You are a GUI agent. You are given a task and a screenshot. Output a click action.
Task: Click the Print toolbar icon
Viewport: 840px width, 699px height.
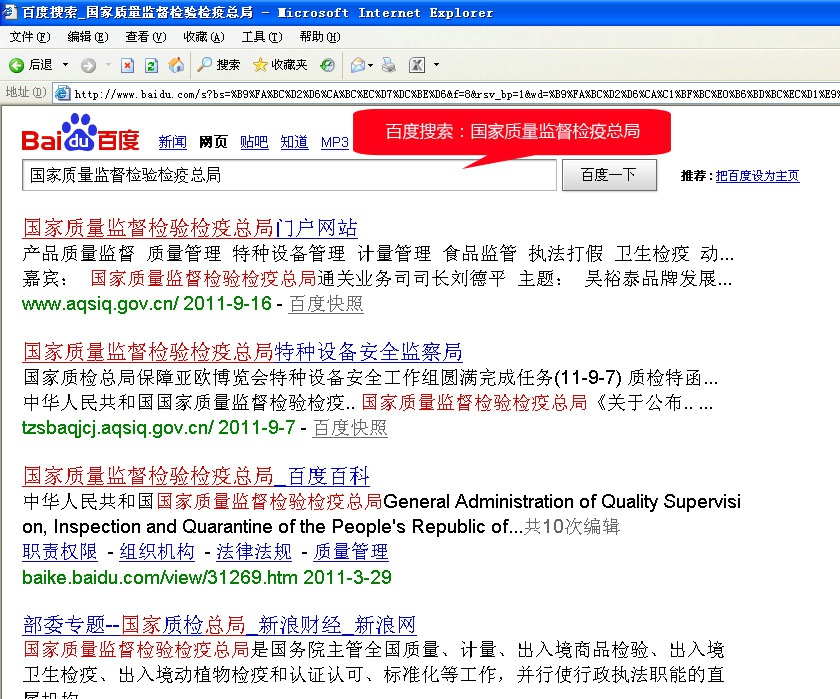[389, 65]
